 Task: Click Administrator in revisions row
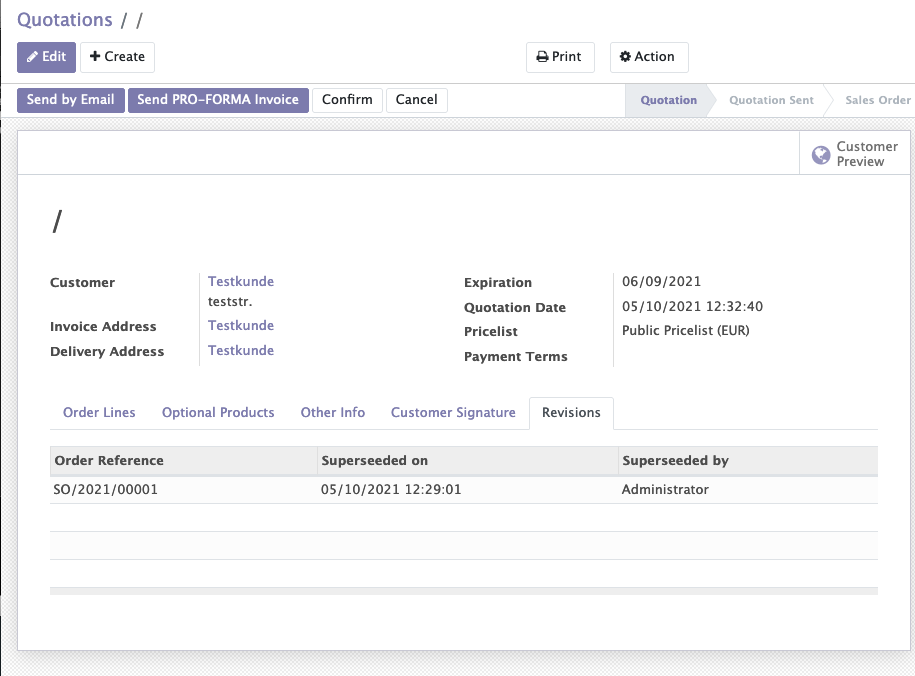coord(665,489)
